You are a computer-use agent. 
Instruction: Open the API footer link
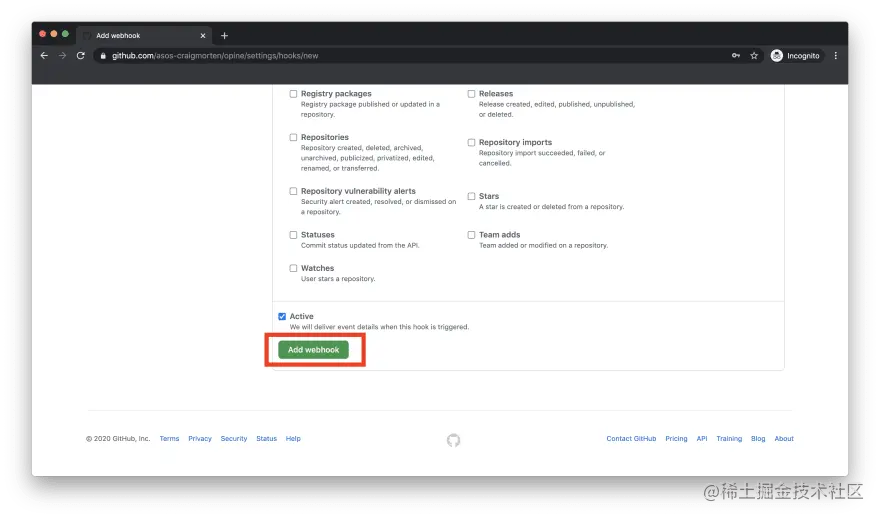coord(702,439)
